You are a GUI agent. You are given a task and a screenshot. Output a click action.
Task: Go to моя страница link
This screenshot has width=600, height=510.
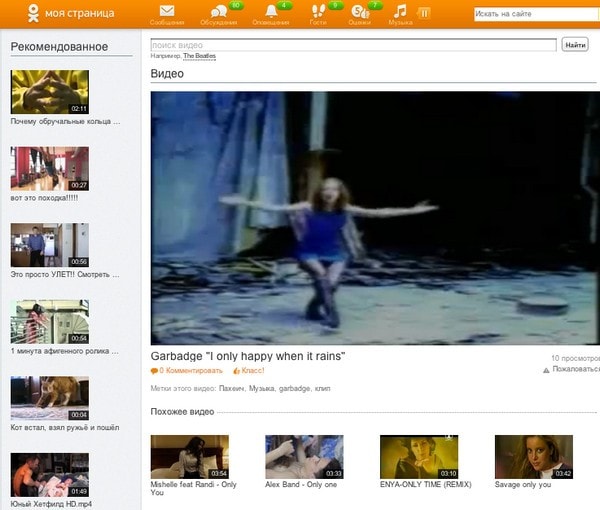tap(80, 13)
